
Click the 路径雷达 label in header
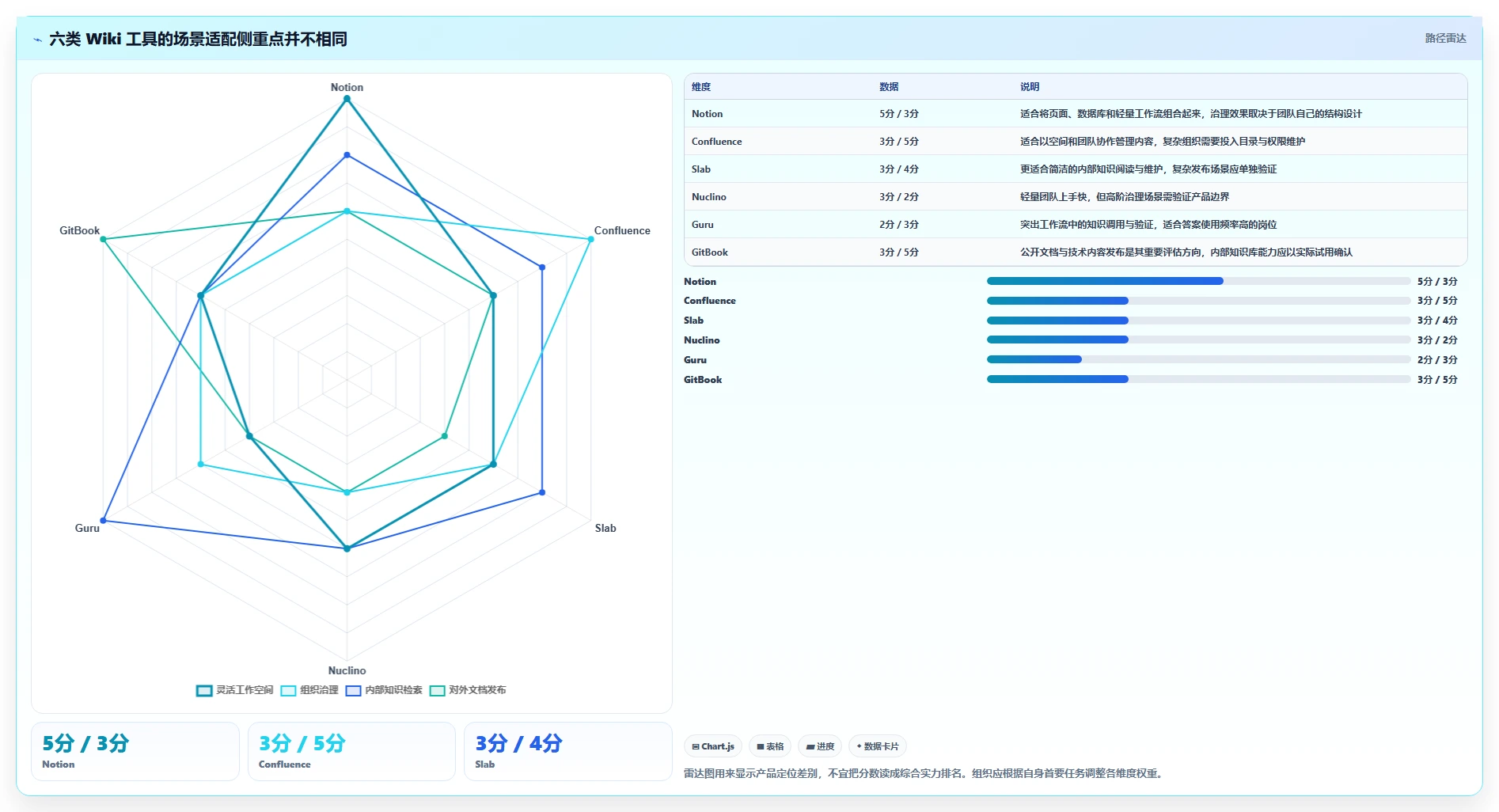click(1445, 38)
